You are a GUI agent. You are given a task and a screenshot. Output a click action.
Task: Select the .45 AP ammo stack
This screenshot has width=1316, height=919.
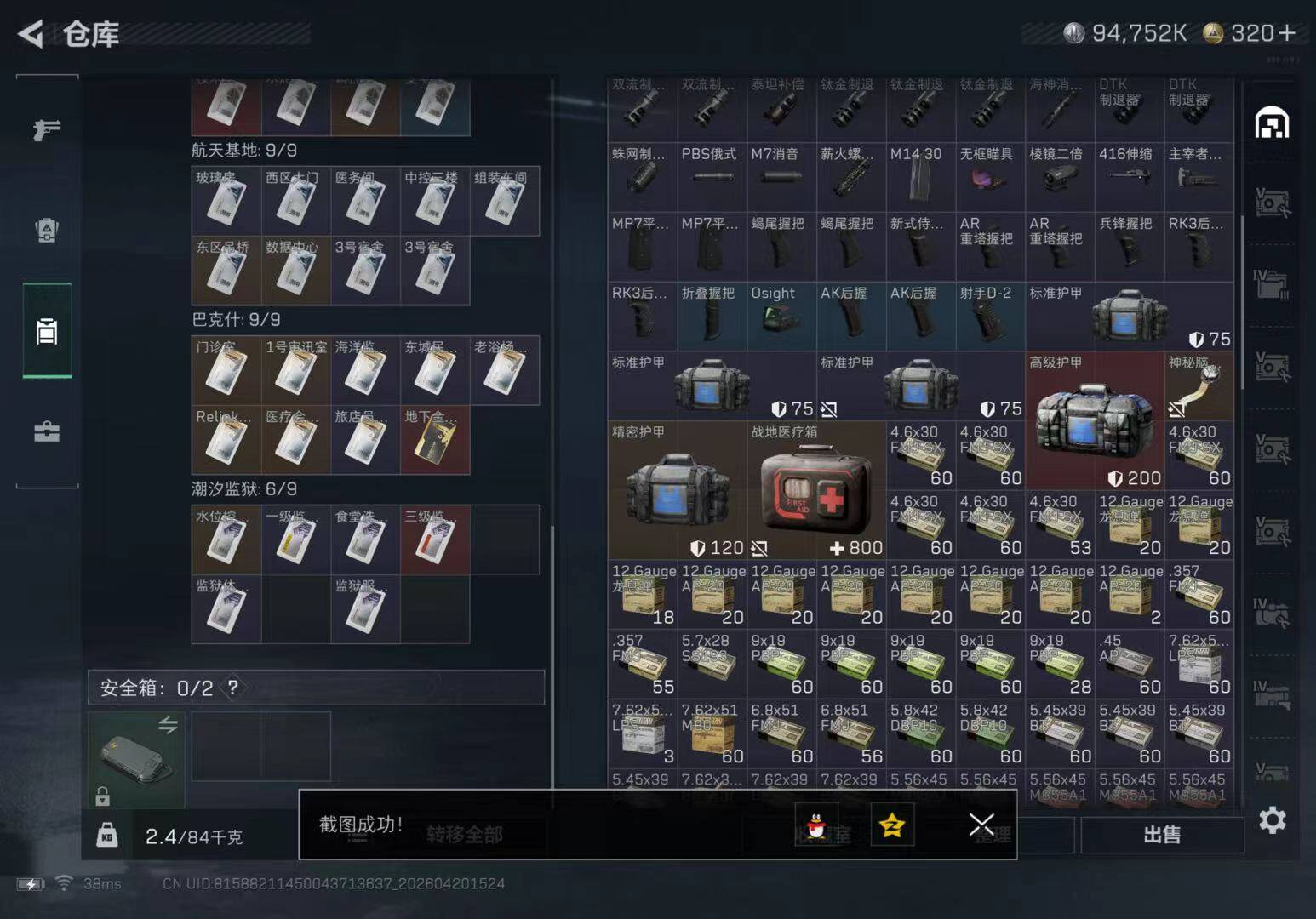(x=1130, y=664)
